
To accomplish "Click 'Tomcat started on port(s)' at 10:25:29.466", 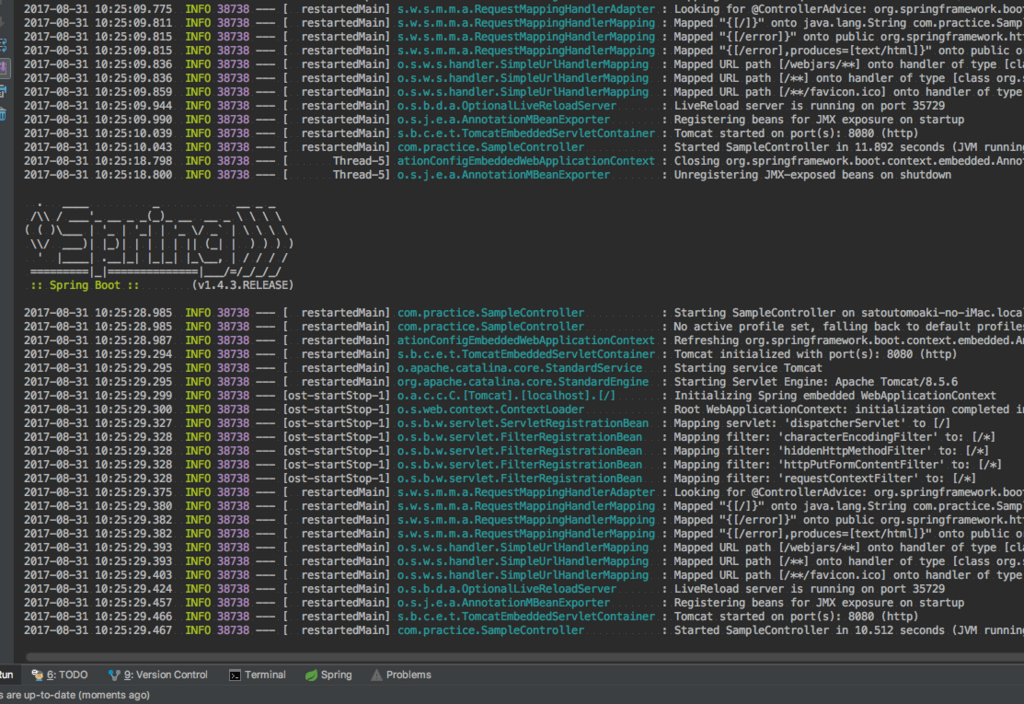I will click(x=796, y=616).
